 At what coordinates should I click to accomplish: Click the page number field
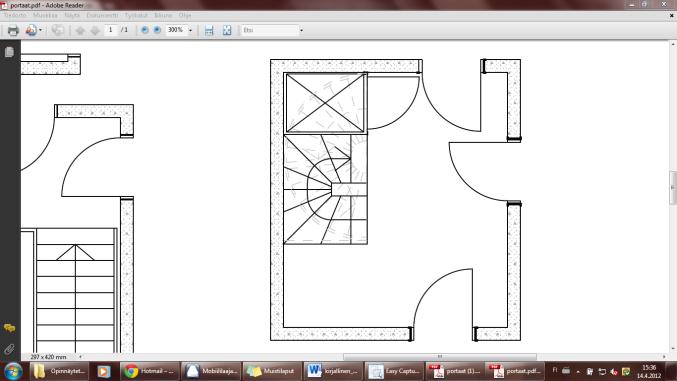pyautogui.click(x=111, y=30)
